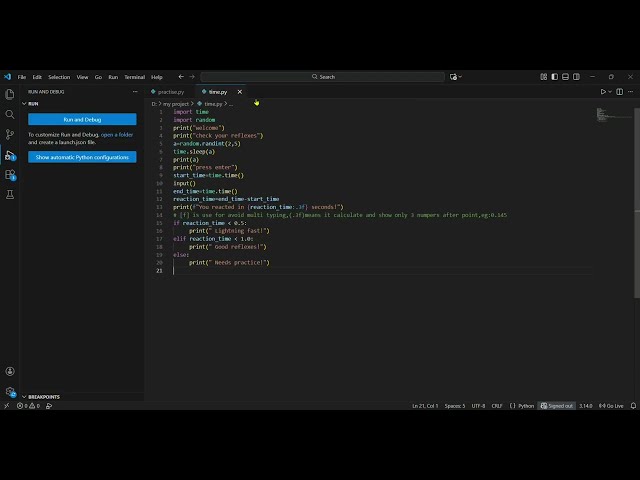Run the Python file with play icon

[x=603, y=92]
